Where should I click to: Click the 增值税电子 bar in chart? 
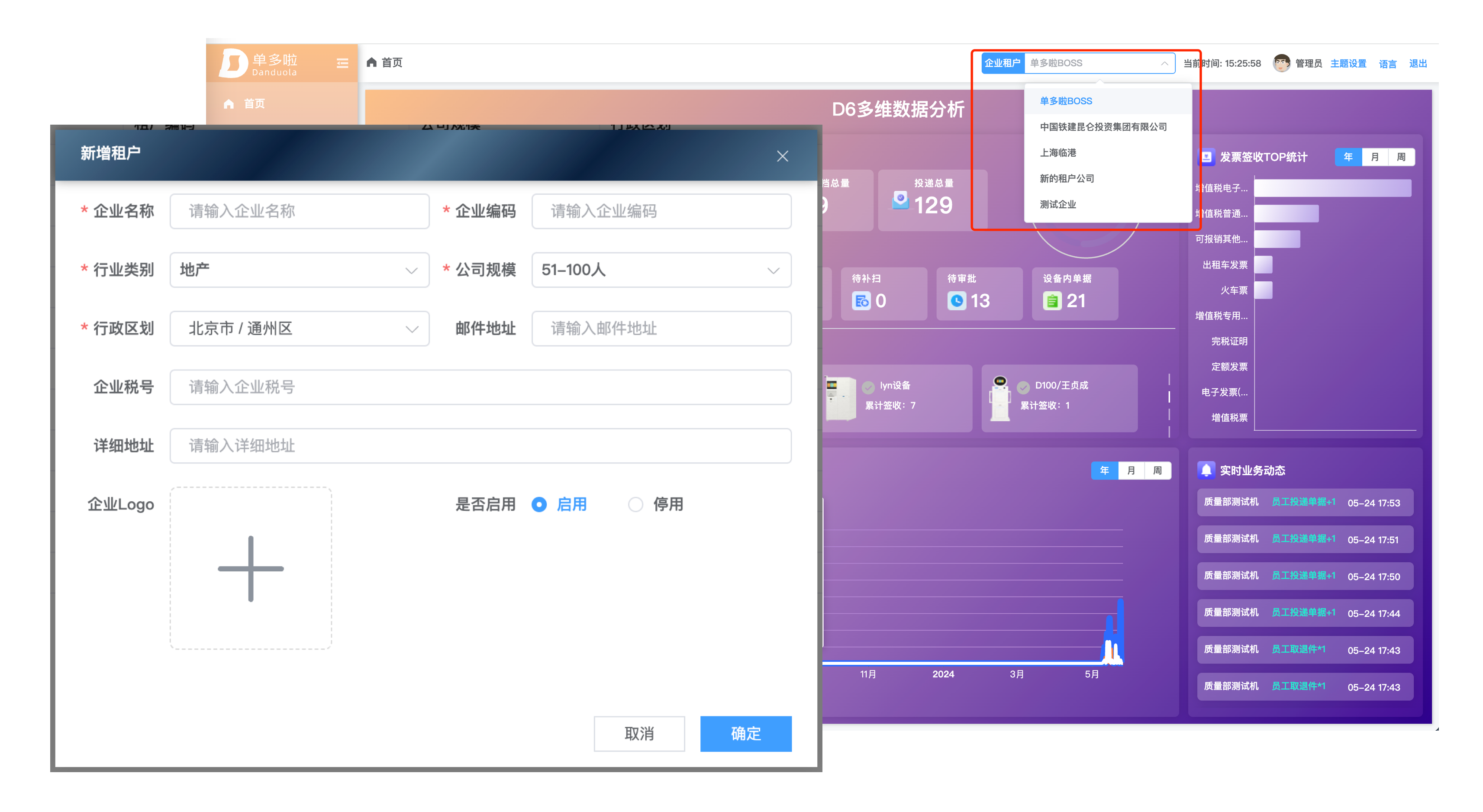(1332, 188)
